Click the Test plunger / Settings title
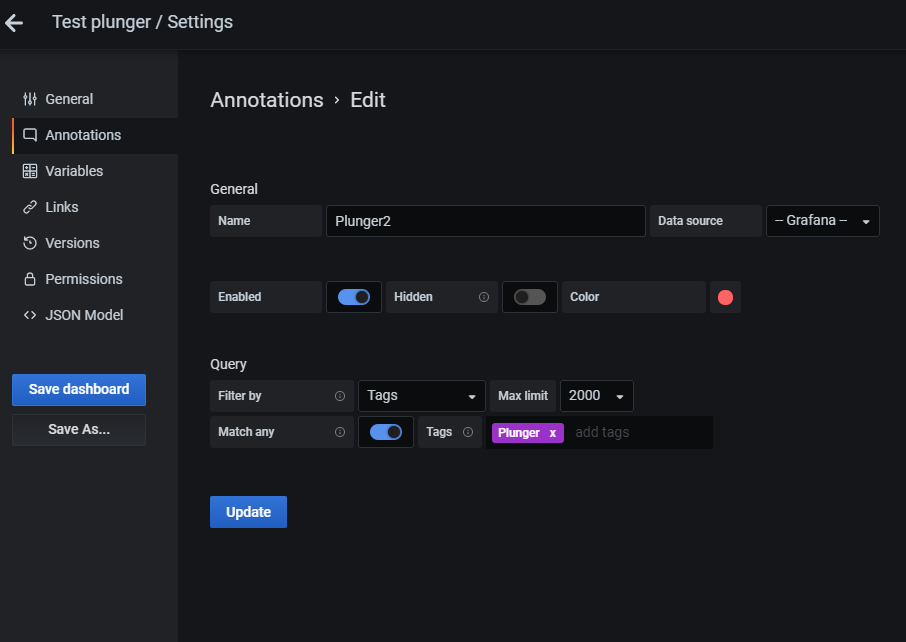The height and width of the screenshot is (642, 906). coord(142,22)
